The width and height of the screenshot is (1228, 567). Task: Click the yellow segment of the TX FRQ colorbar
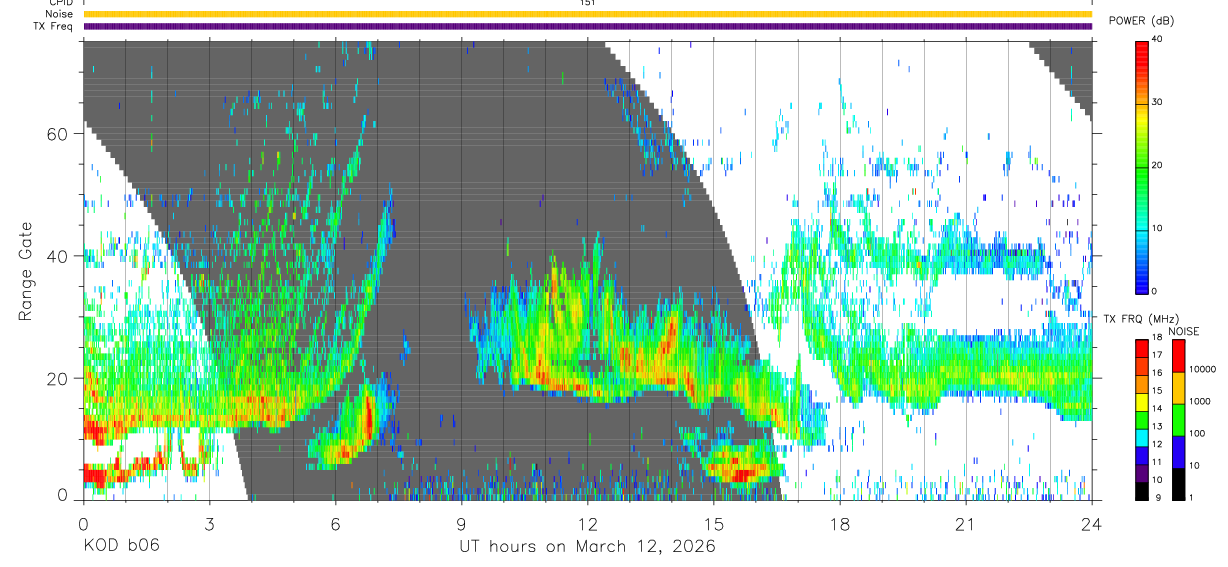click(x=1142, y=402)
